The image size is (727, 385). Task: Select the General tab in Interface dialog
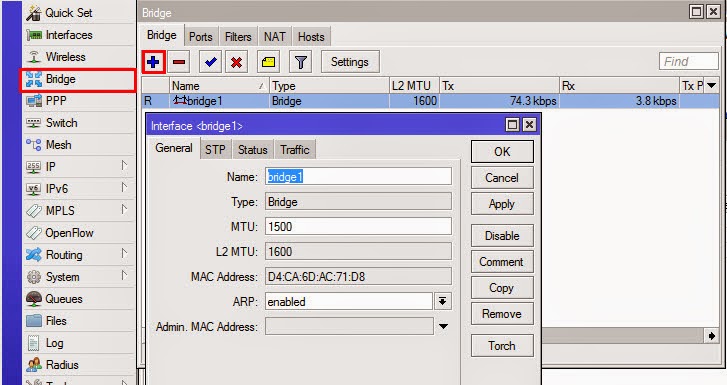tap(174, 148)
